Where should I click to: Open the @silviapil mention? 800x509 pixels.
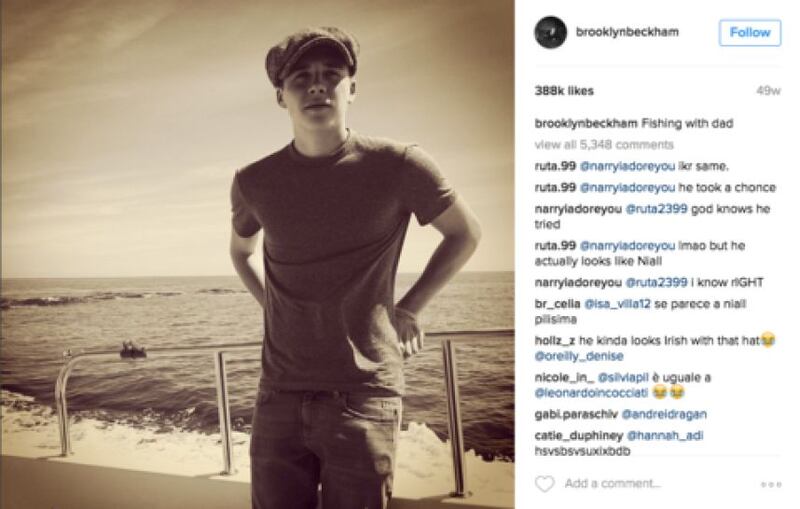(x=623, y=377)
